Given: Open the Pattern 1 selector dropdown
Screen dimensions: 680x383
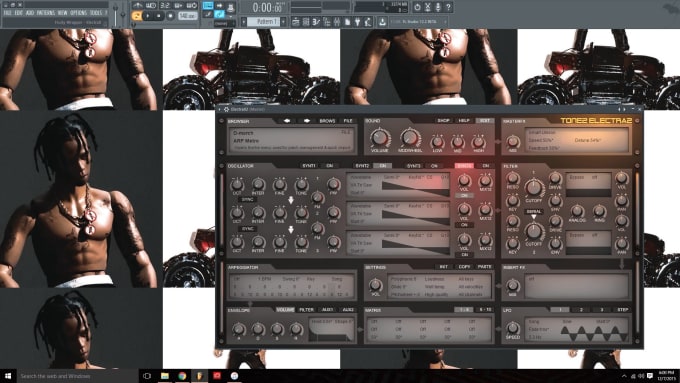Looking at the screenshot, I should pos(263,21).
